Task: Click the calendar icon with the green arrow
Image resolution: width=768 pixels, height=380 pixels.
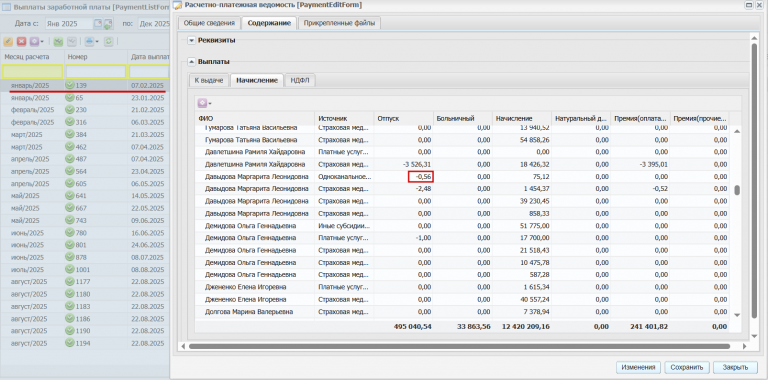Action: pyautogui.click(x=108, y=23)
